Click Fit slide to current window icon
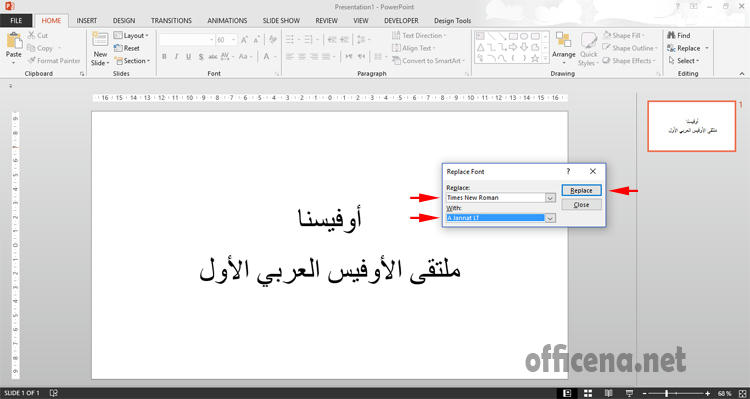Screen dimensions: 750x399 pos(741,393)
